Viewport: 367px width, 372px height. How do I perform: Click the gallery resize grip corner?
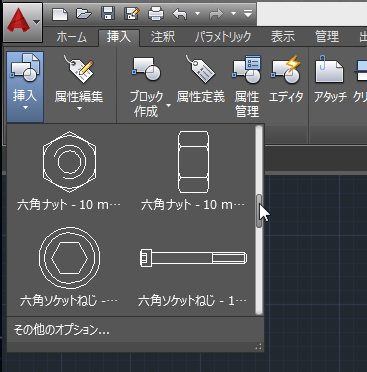pos(259,347)
